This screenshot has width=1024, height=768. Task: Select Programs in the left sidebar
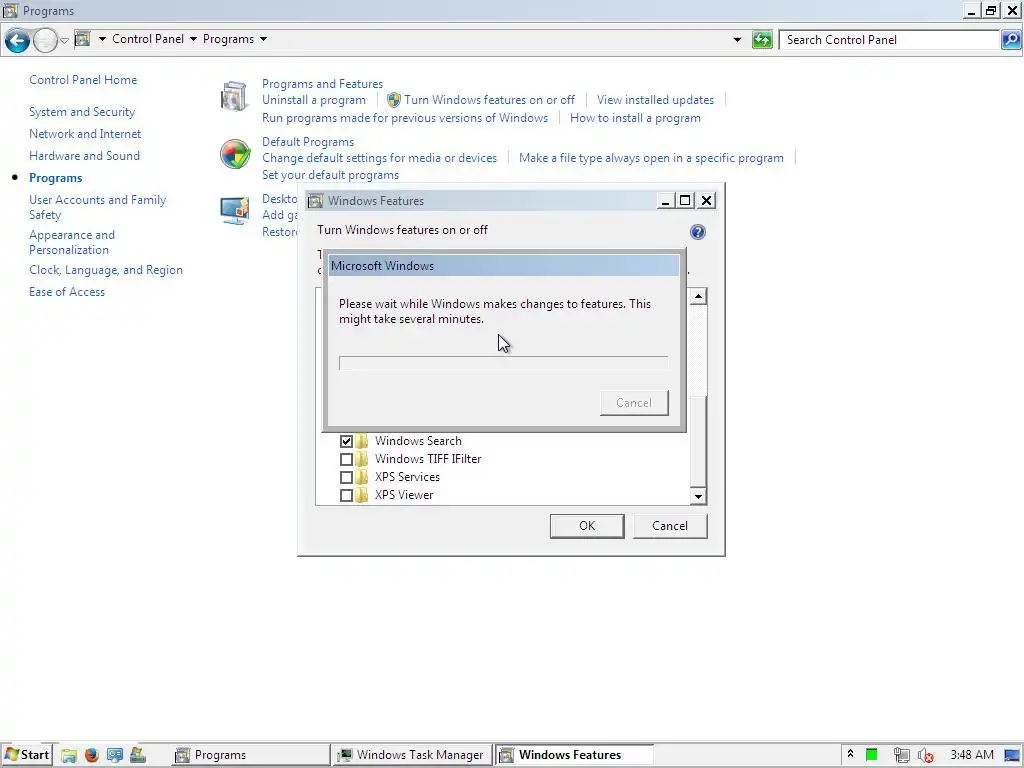coord(56,178)
